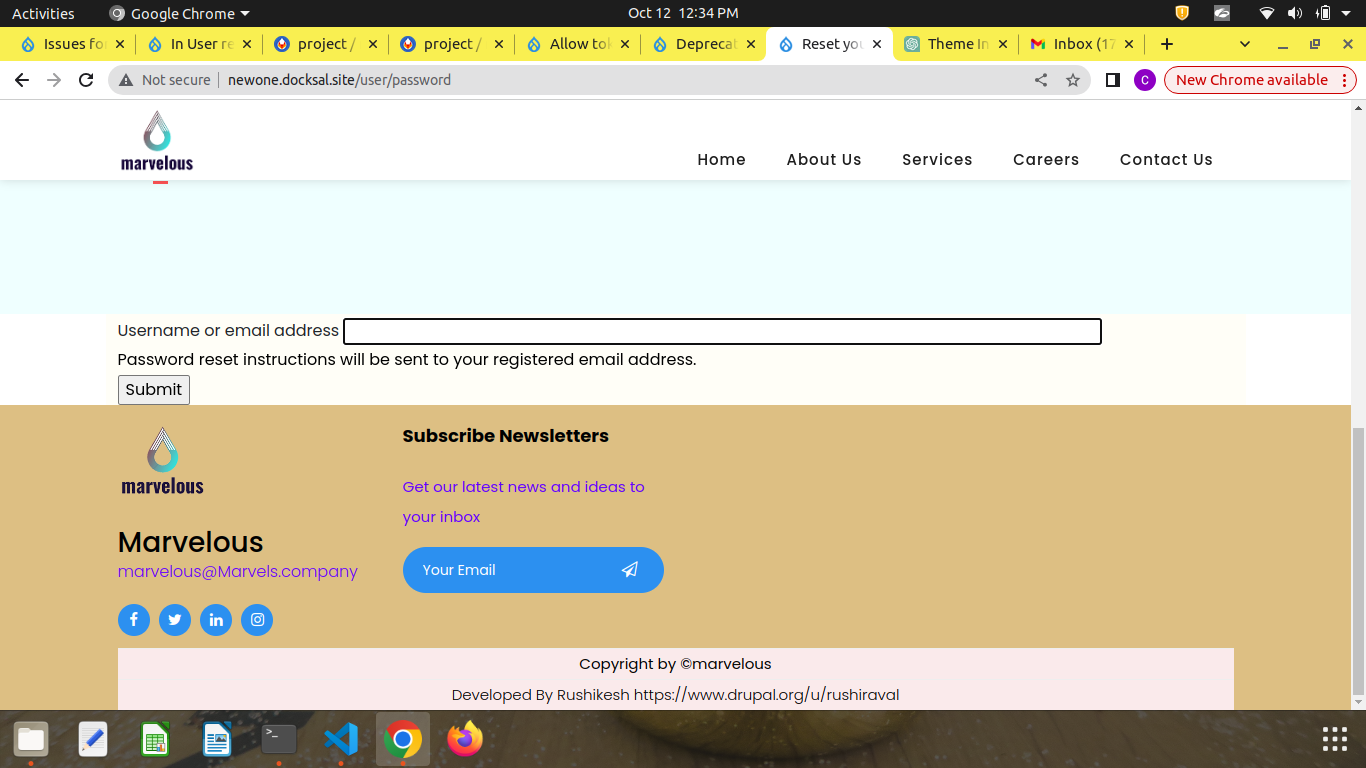This screenshot has height=768, width=1366.
Task: Click the Marvelous logo in the header
Action: coord(156,140)
